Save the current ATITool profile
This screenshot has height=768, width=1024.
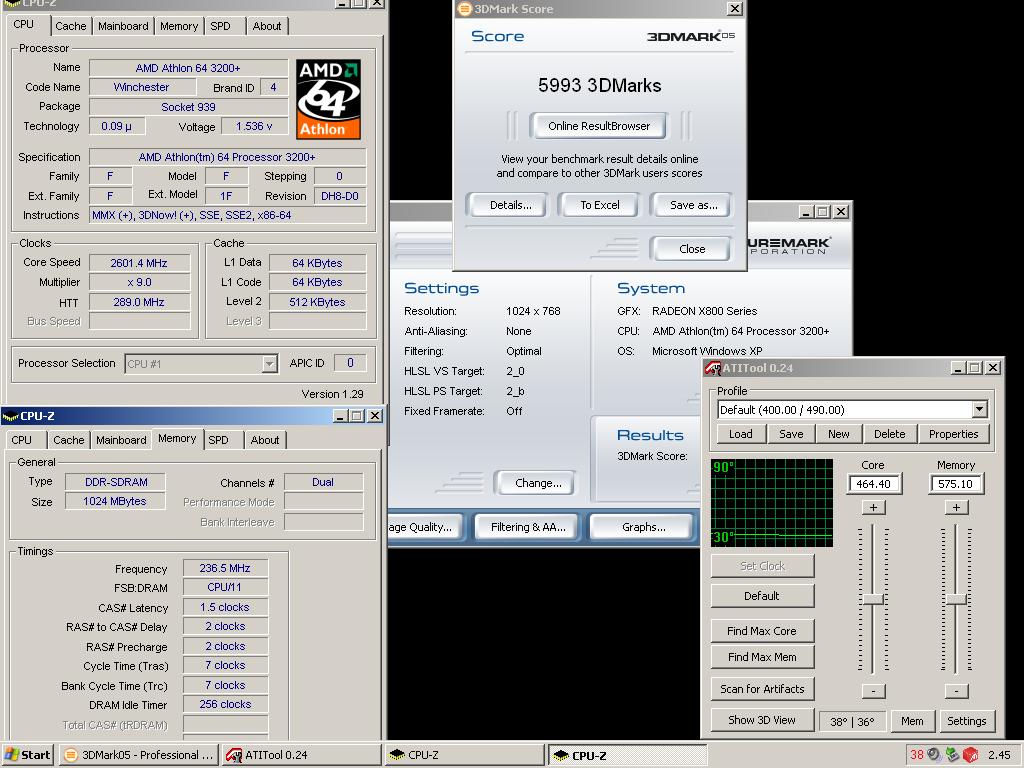[791, 434]
